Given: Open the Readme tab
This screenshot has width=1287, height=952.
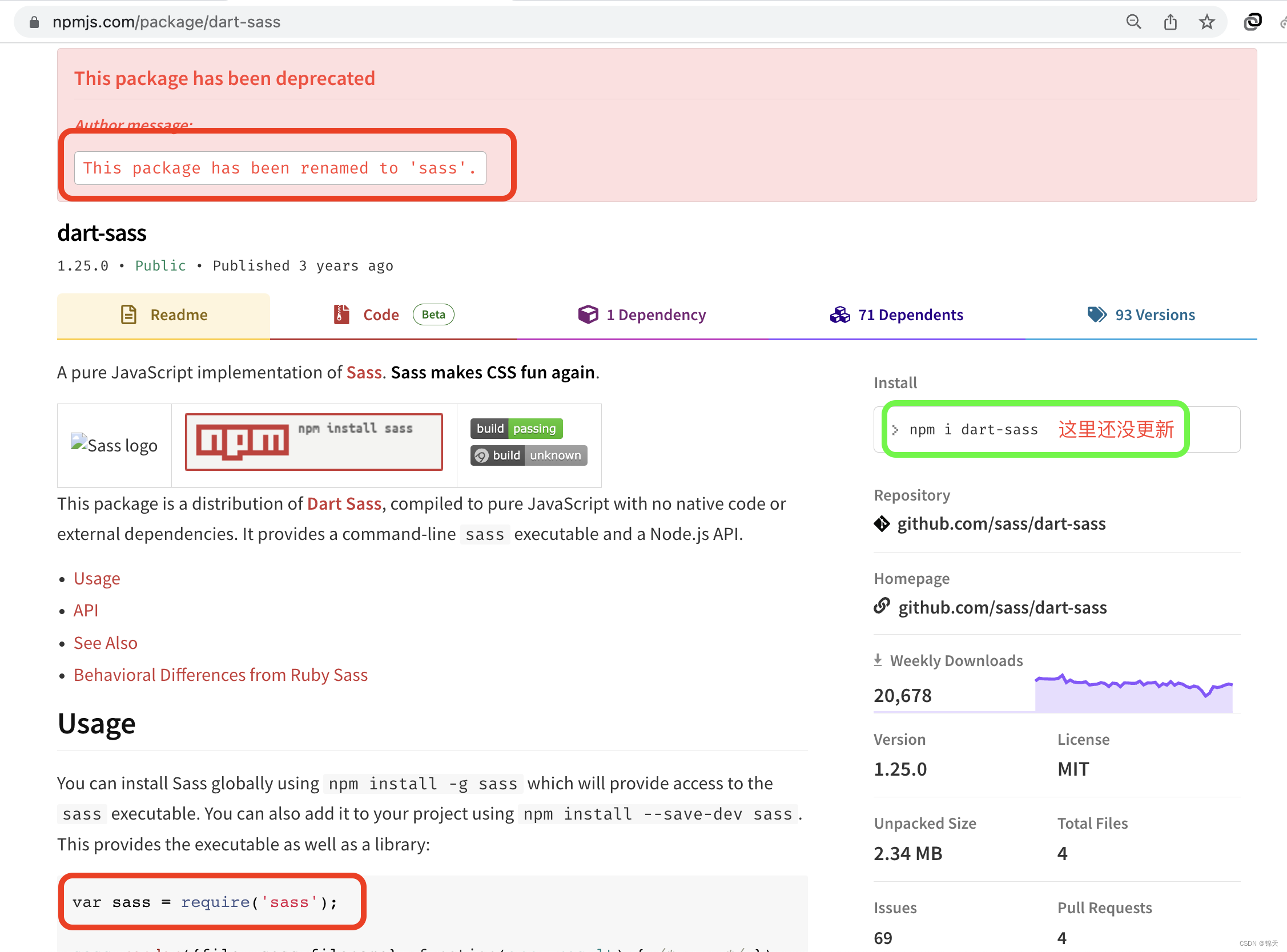Looking at the screenshot, I should [x=164, y=315].
